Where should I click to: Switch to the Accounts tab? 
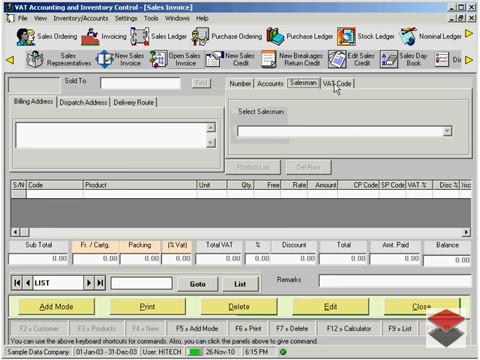tap(270, 84)
